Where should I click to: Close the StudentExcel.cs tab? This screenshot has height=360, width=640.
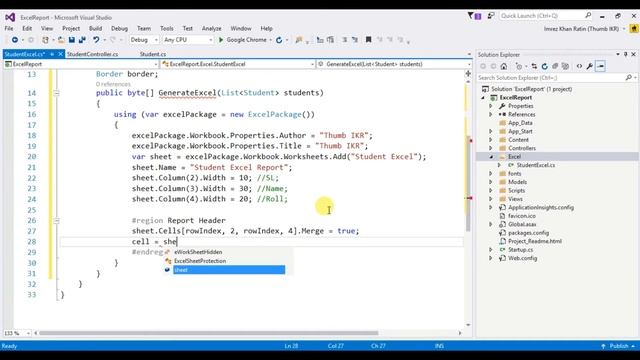coord(60,54)
